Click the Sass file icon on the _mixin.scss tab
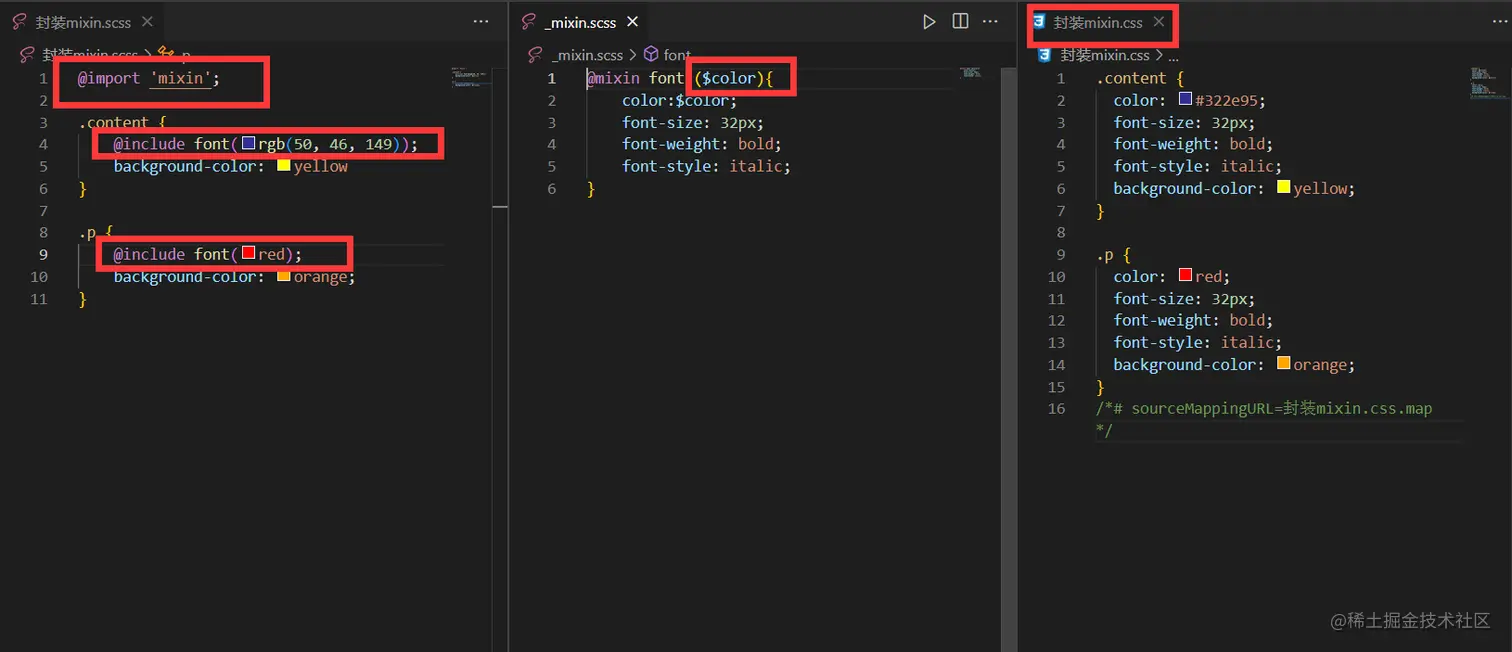Viewport: 1512px width, 652px height. click(x=529, y=22)
